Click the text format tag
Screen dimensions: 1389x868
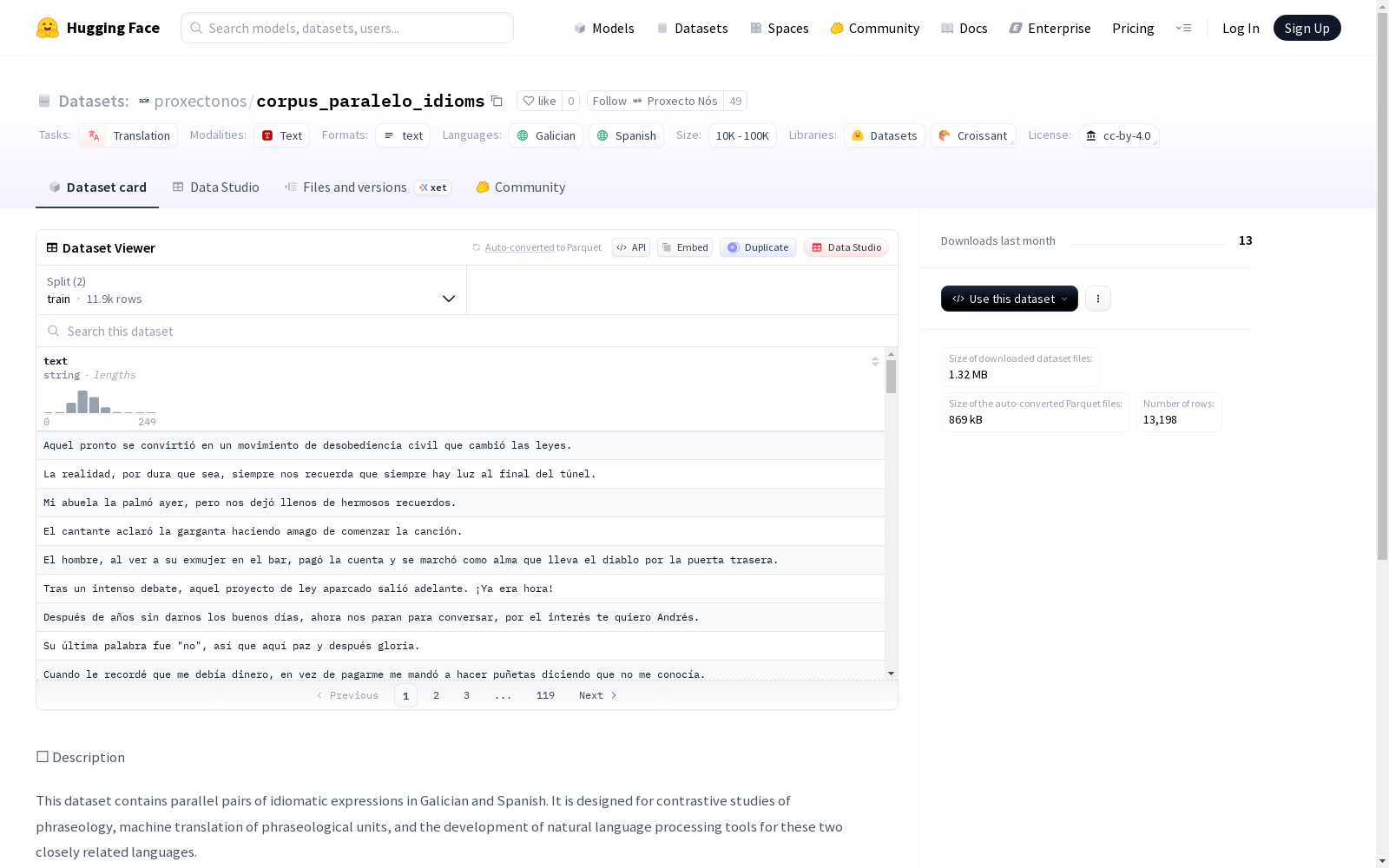(x=403, y=135)
